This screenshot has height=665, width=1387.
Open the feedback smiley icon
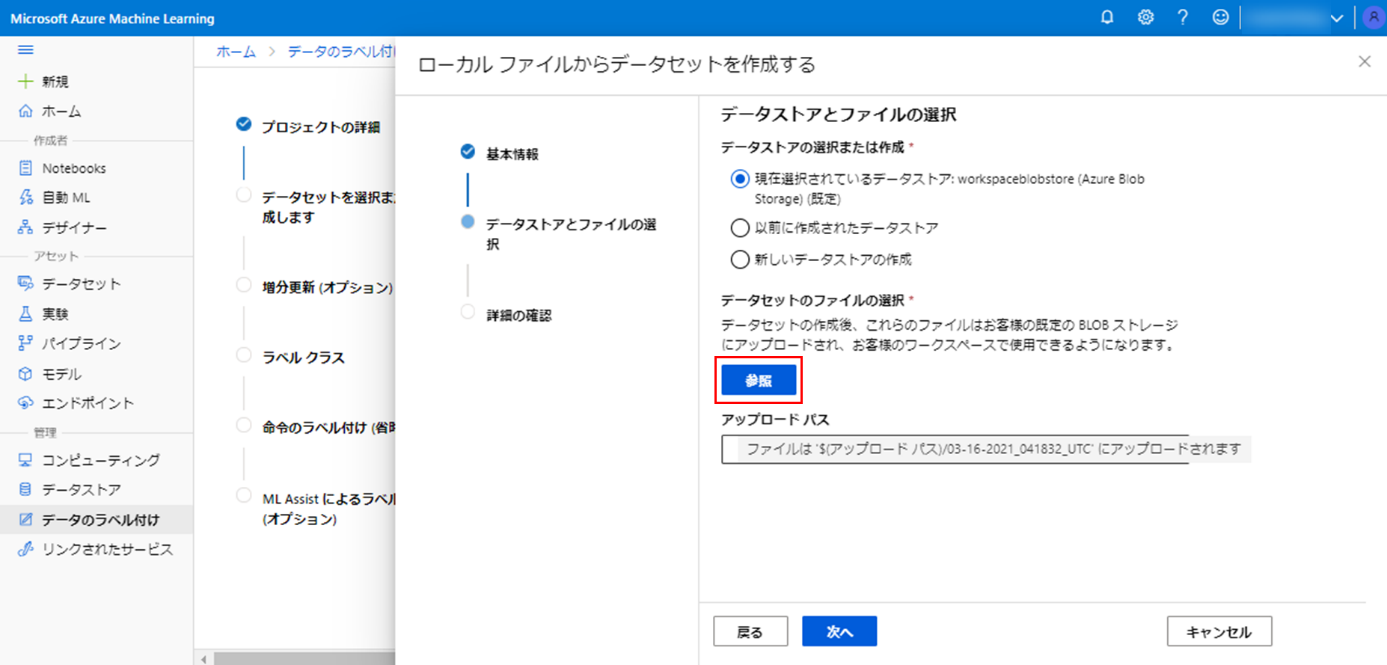[x=1220, y=18]
